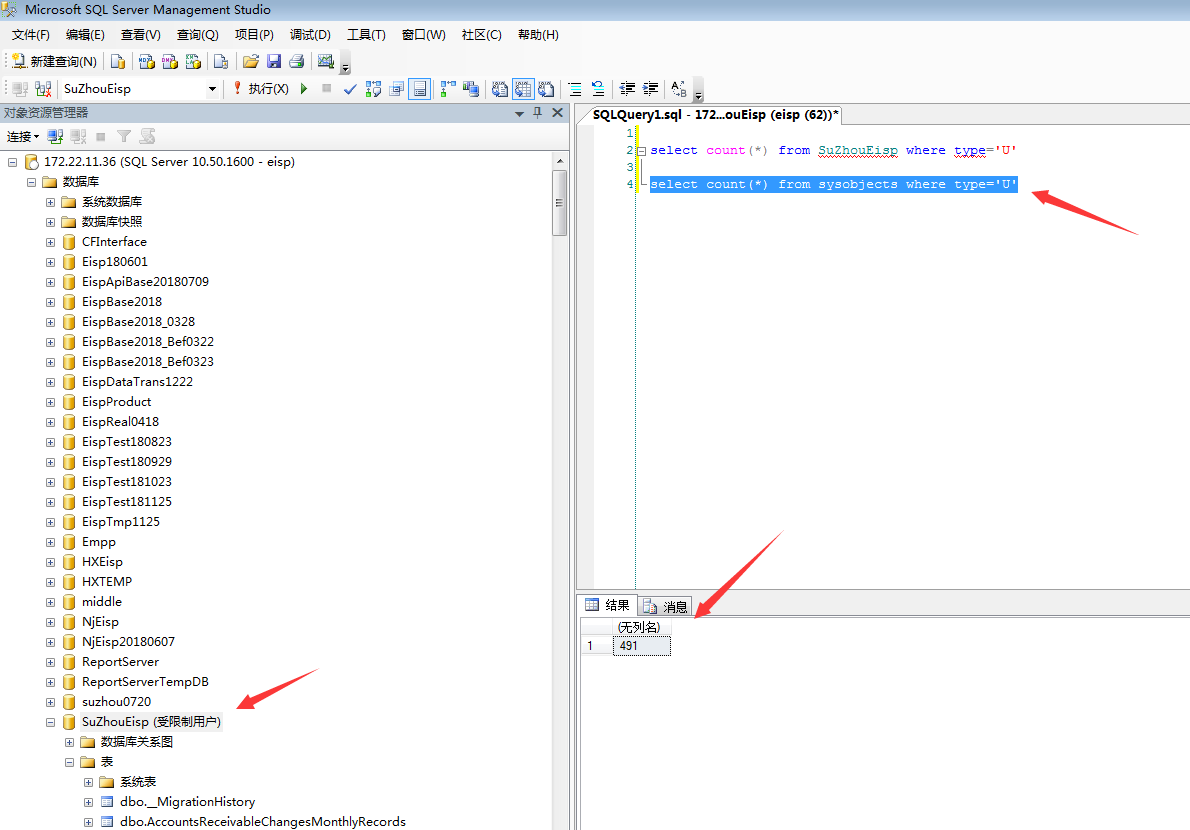Click the New Query button
Screen dimensions: 1190x830
[55, 61]
